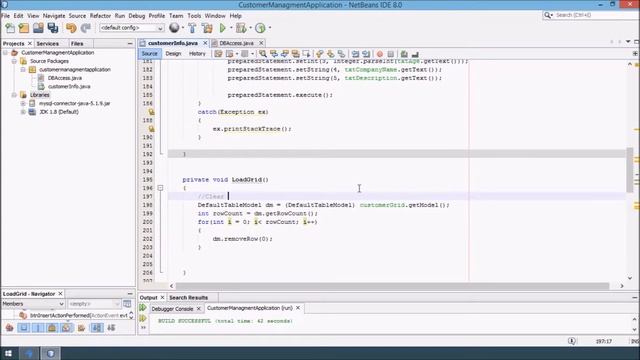Toggle Show Inherited Members in Navigator

[10, 328]
